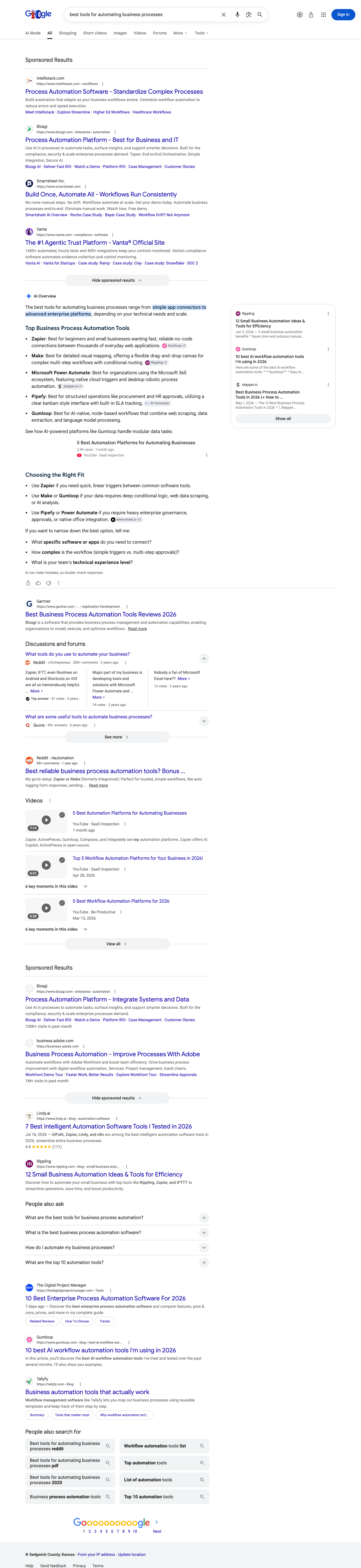Screen dimensions: 361x1568
Task: Switch to Videos tab
Action: tap(140, 33)
